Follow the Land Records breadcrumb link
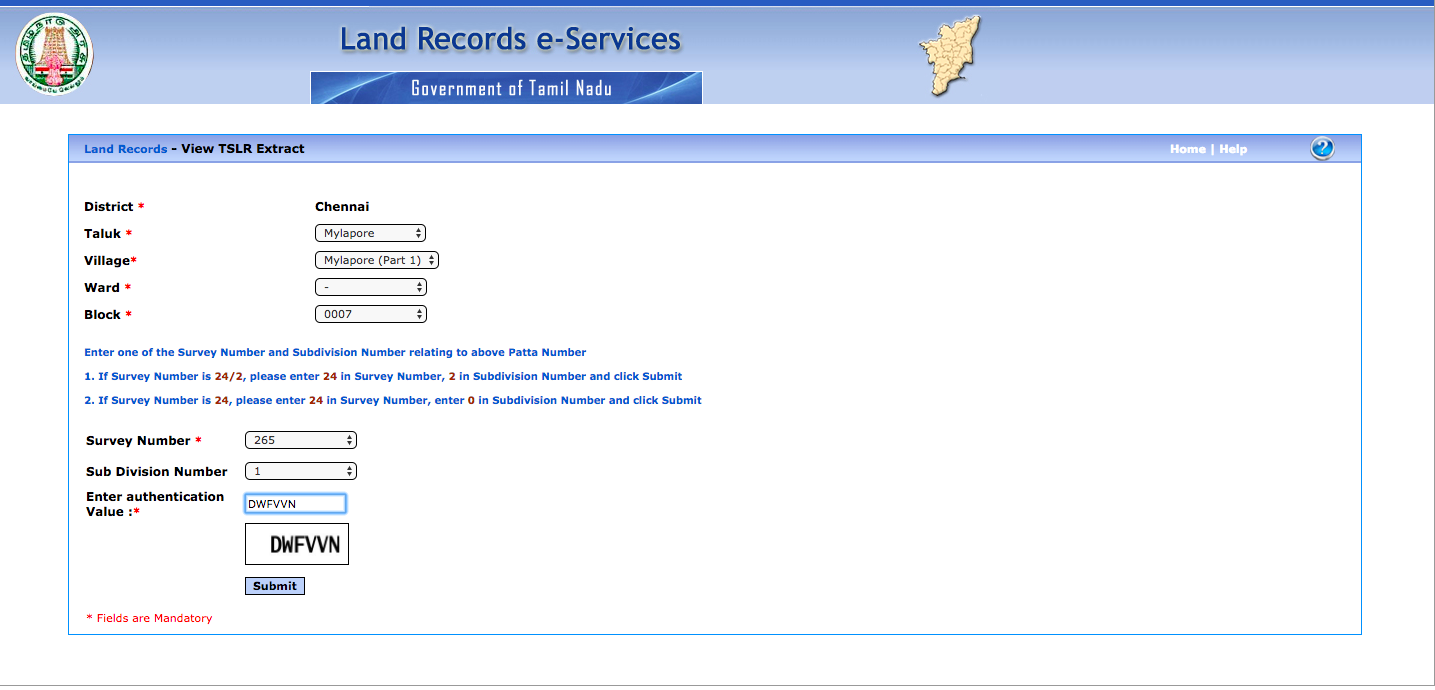This screenshot has height=690, width=1435. (125, 149)
